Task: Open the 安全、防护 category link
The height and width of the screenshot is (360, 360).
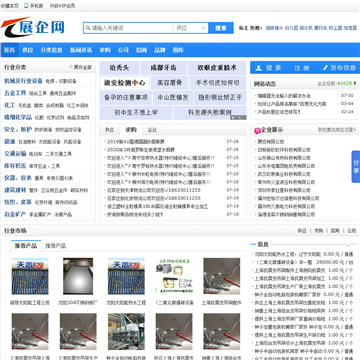Action: [x=18, y=129]
